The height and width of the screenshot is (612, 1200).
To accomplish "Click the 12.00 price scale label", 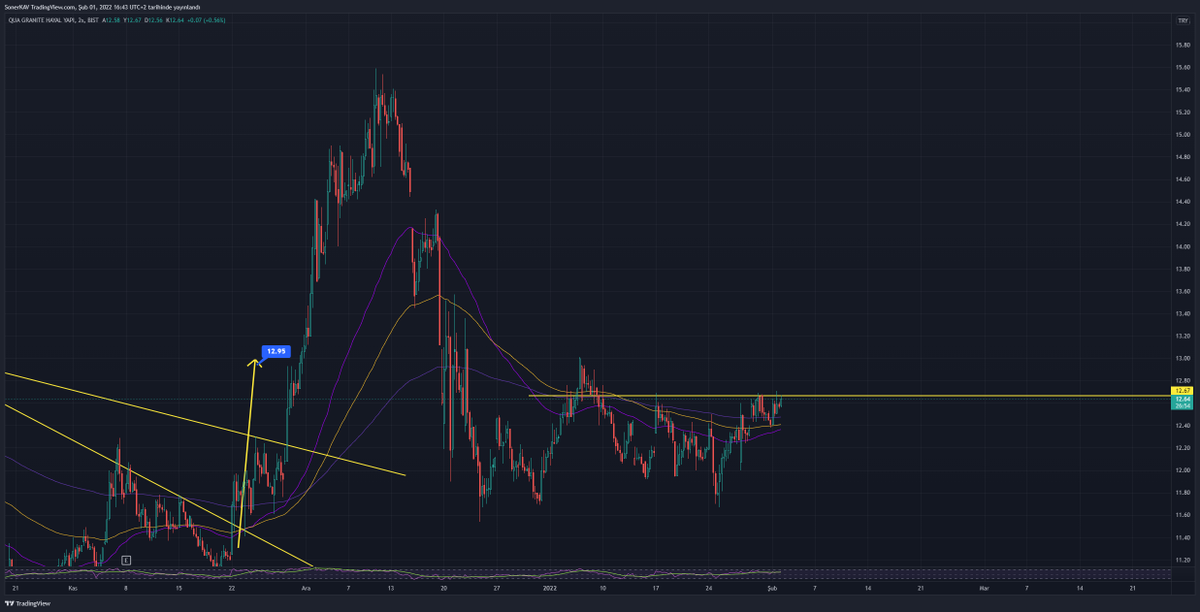I will pos(1182,470).
